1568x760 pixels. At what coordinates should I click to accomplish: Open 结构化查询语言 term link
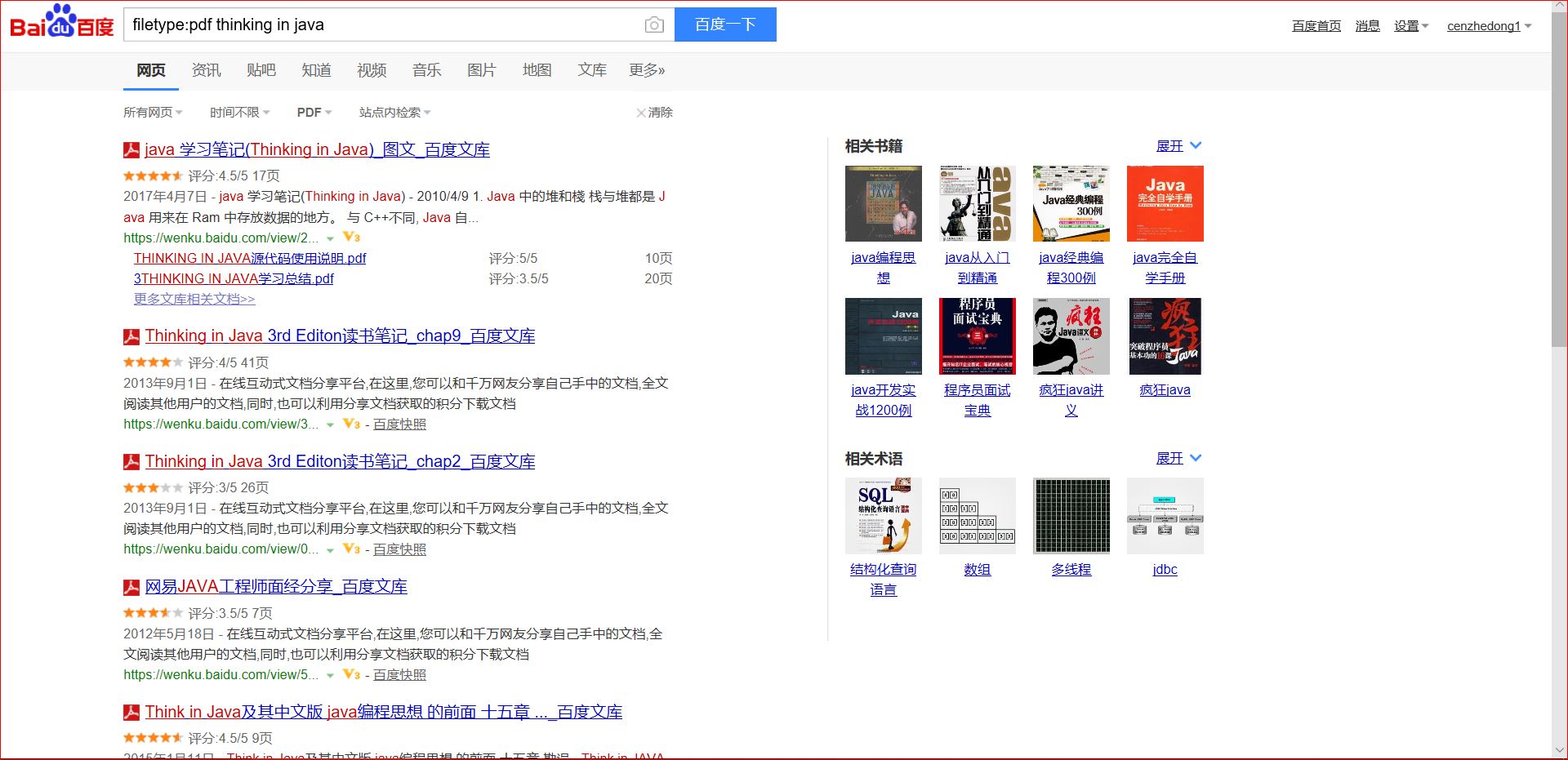[884, 580]
